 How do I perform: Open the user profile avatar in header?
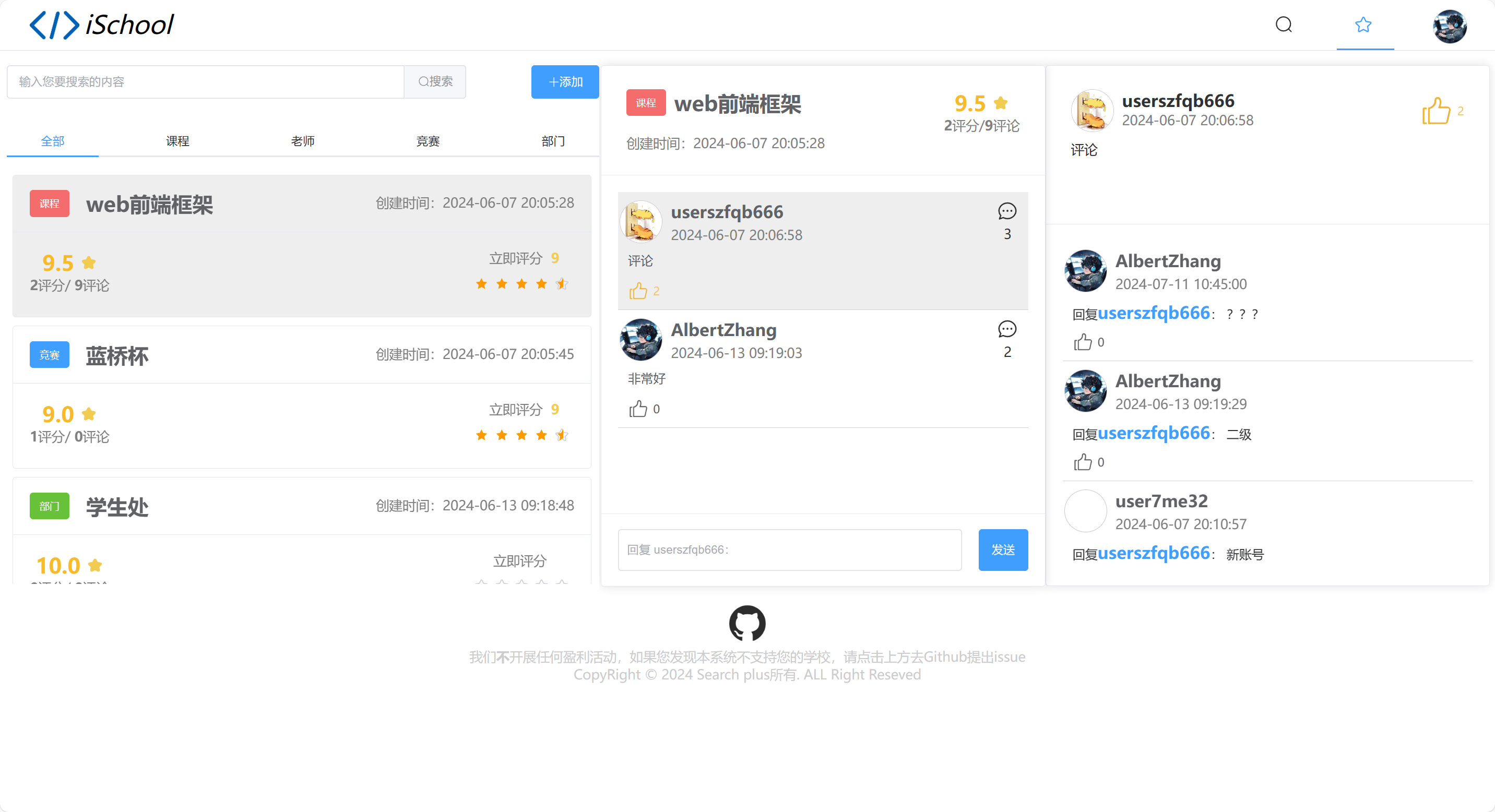coord(1449,26)
